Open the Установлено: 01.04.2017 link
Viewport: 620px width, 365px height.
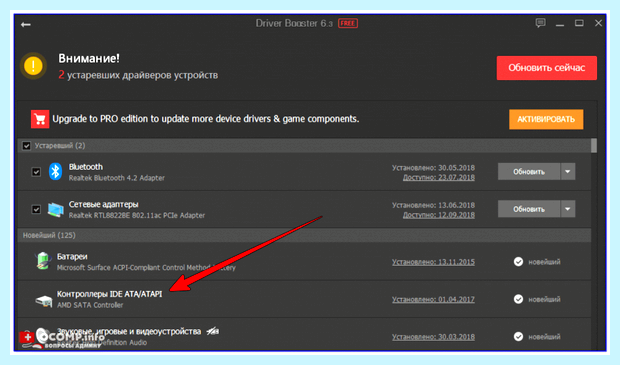tap(433, 299)
